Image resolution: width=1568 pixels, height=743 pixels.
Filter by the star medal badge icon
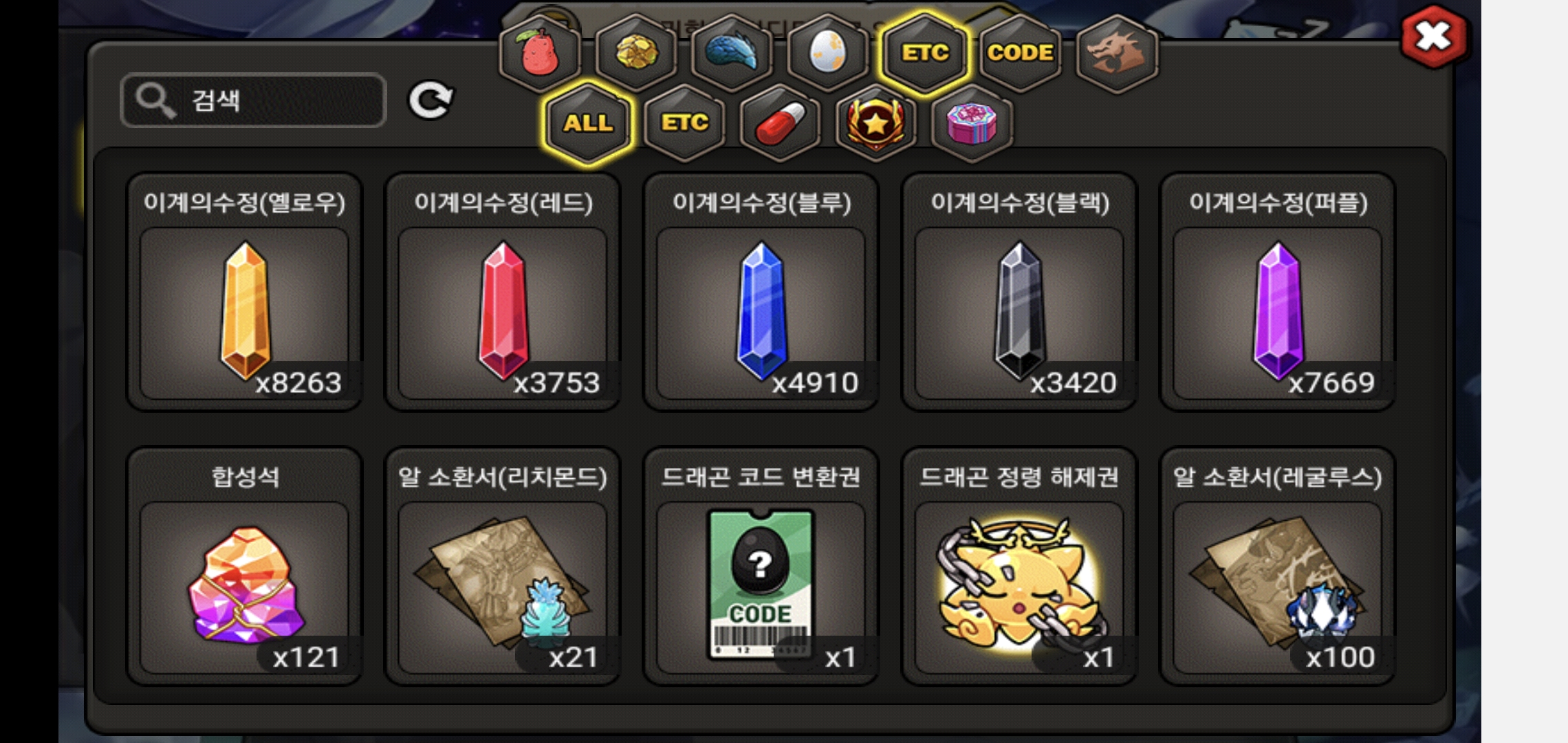875,124
